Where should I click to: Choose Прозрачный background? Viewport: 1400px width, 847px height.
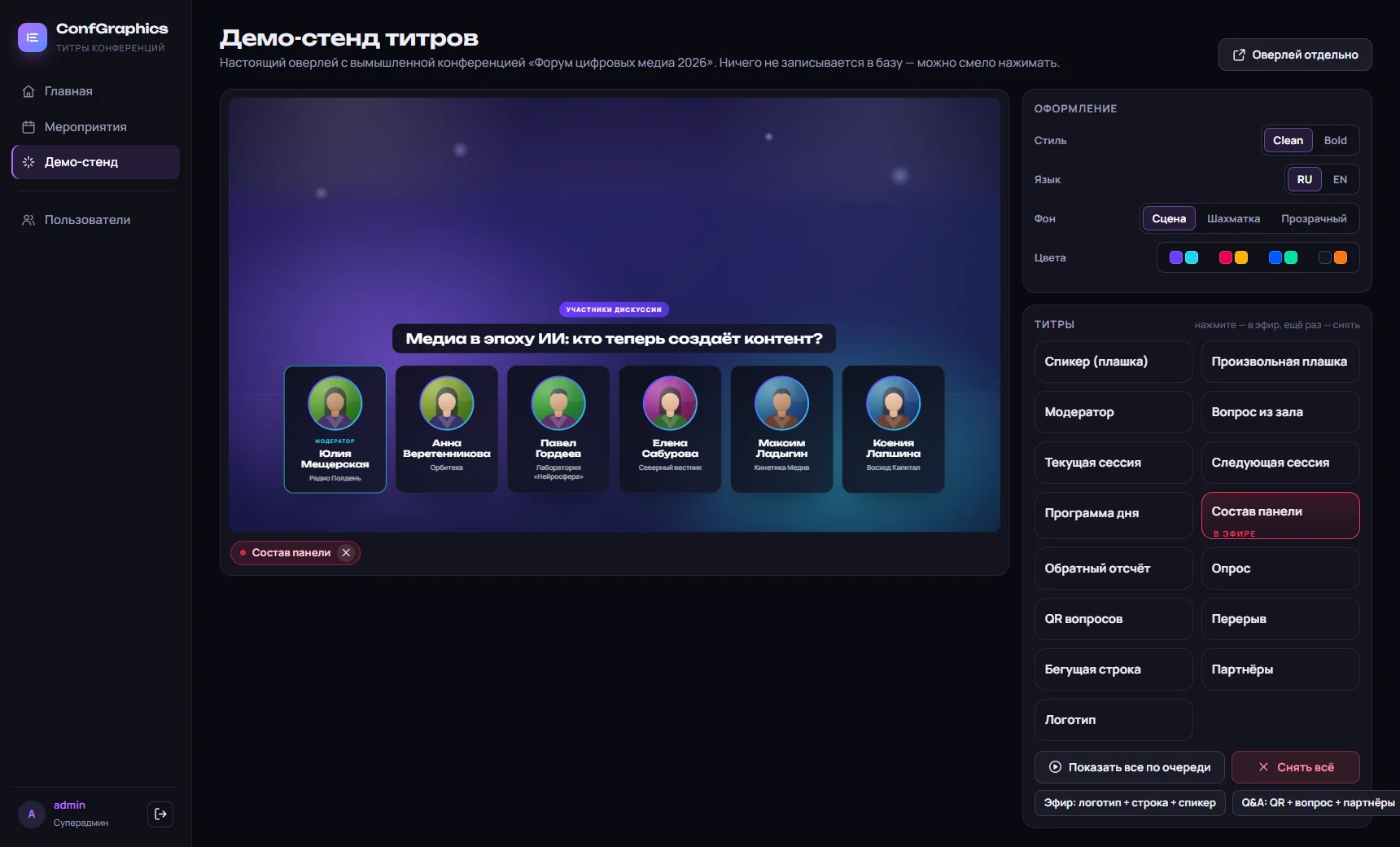pyautogui.click(x=1314, y=218)
